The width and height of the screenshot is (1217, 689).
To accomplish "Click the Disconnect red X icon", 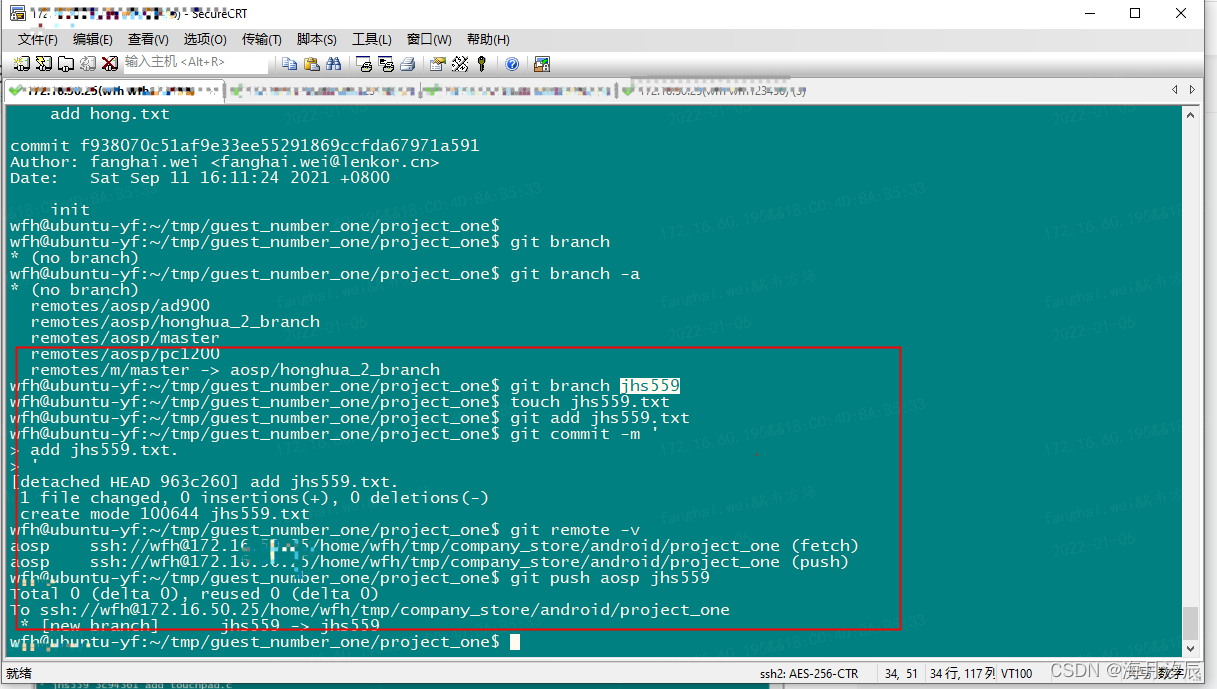I will click(109, 64).
